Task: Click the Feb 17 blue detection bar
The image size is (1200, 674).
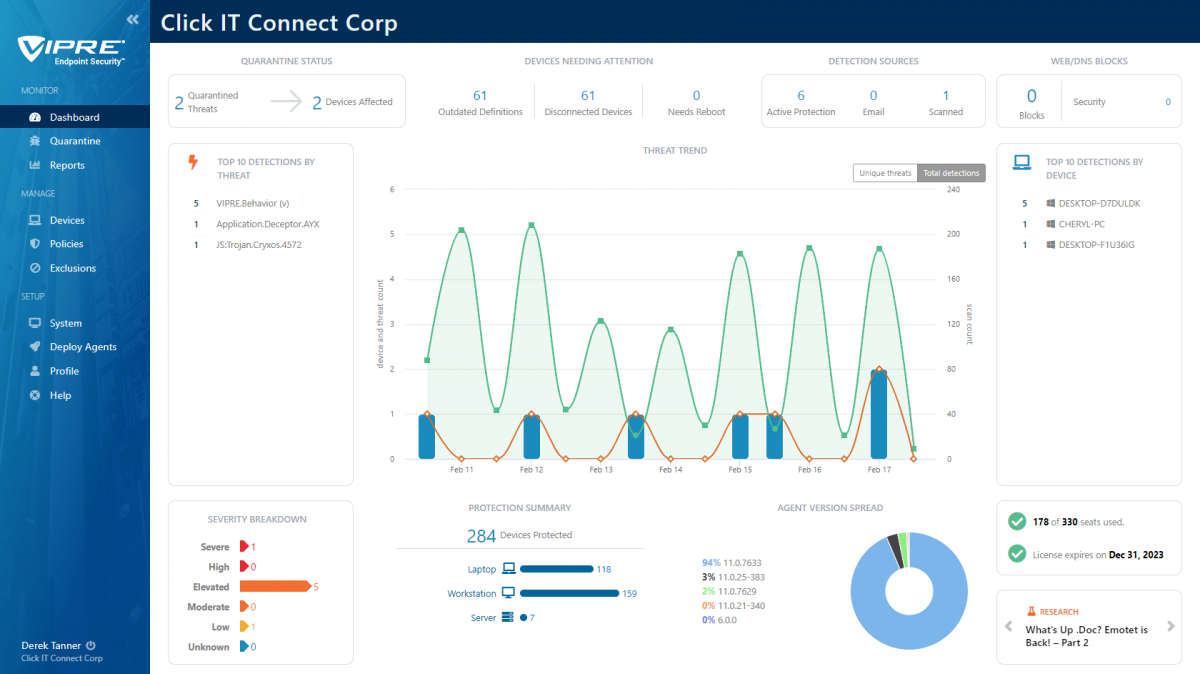Action: 878,414
